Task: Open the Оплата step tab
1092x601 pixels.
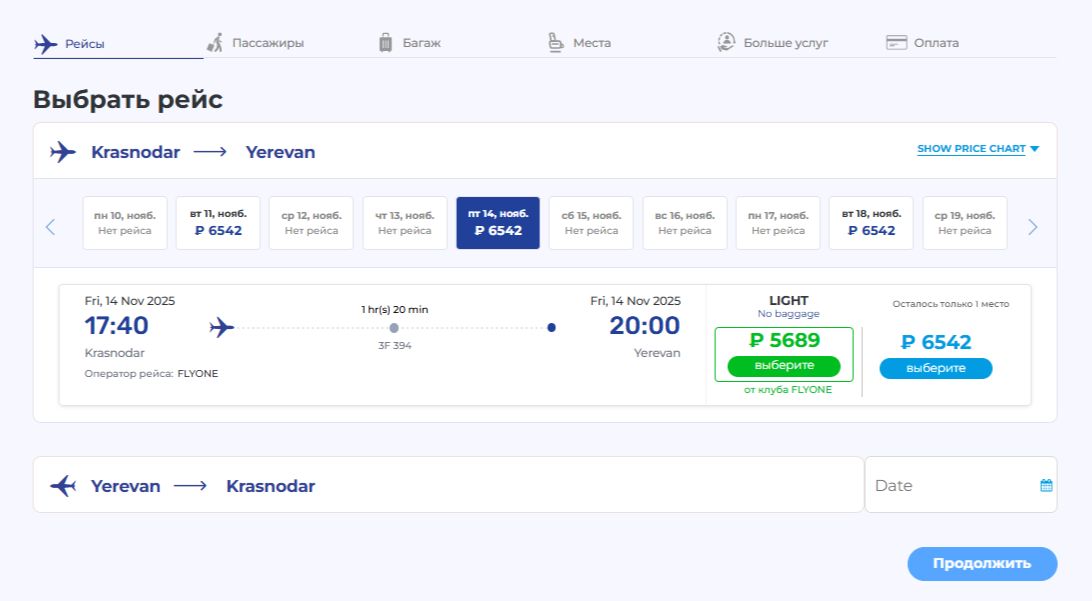Action: point(935,43)
